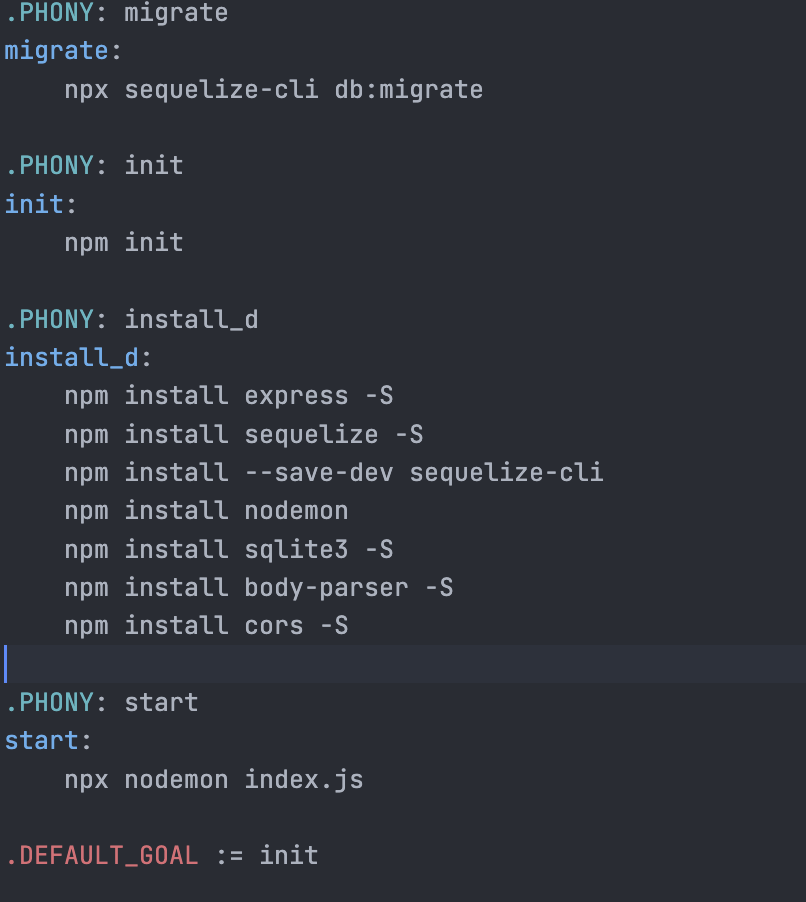
Task: Click the 'npm install express -S' line
Action: [228, 396]
